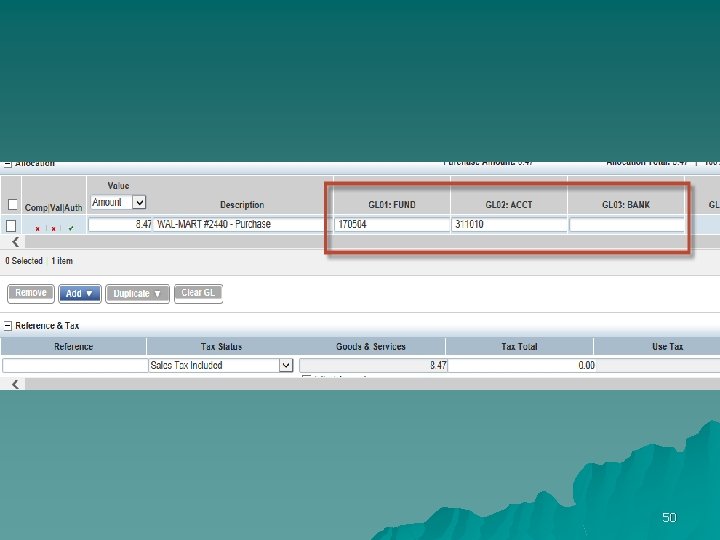Click left scroll arrow under Reference & Tax
720x540 pixels.
click(x=15, y=384)
